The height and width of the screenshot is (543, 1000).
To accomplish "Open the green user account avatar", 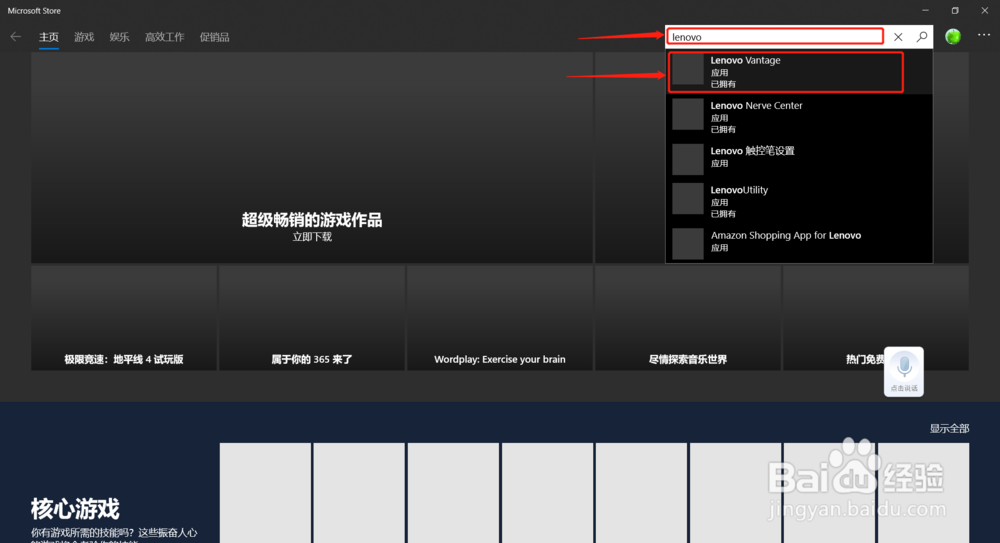I will 953,36.
